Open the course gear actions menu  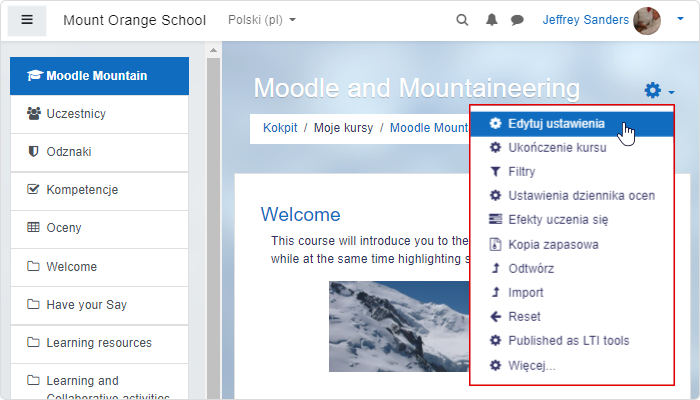(659, 90)
